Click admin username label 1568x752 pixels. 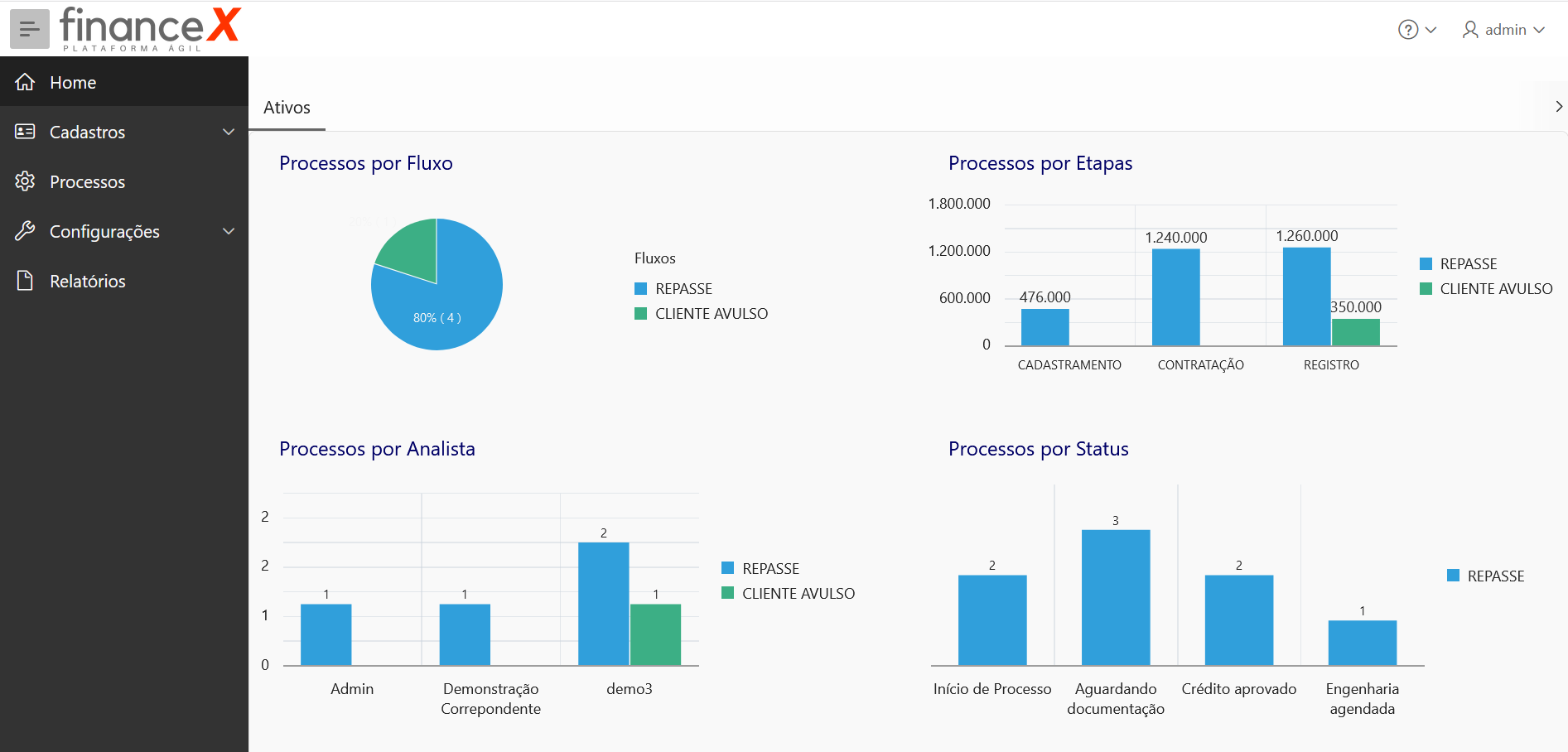click(1505, 30)
